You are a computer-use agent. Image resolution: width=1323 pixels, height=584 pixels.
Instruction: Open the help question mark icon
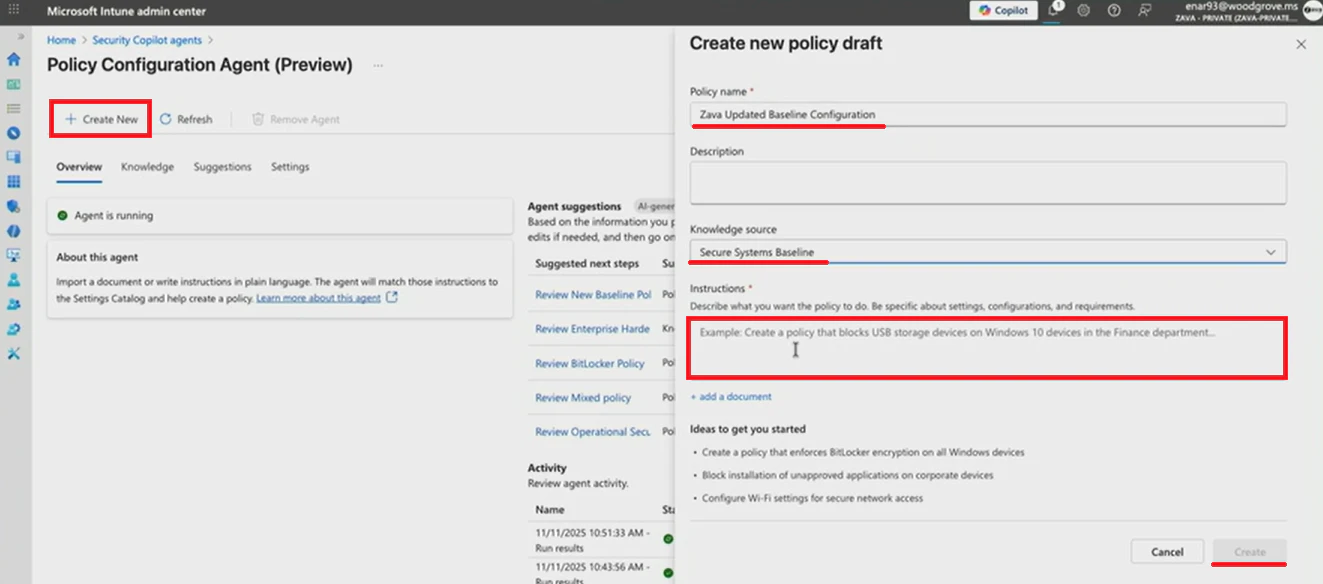pos(1114,10)
